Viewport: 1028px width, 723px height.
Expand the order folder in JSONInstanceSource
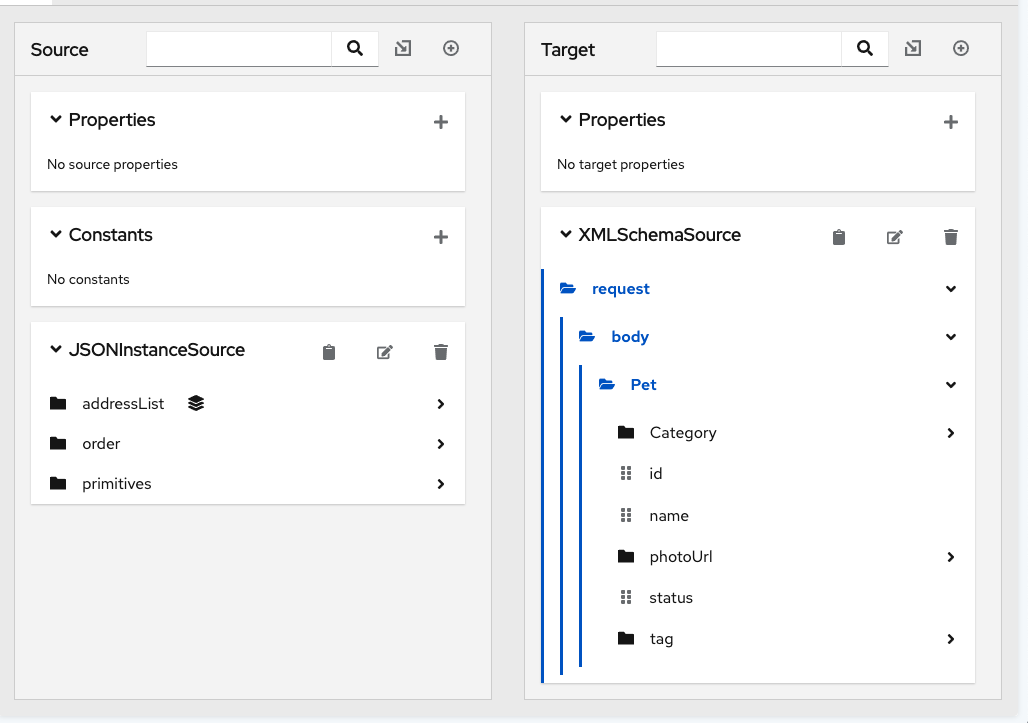click(x=440, y=443)
